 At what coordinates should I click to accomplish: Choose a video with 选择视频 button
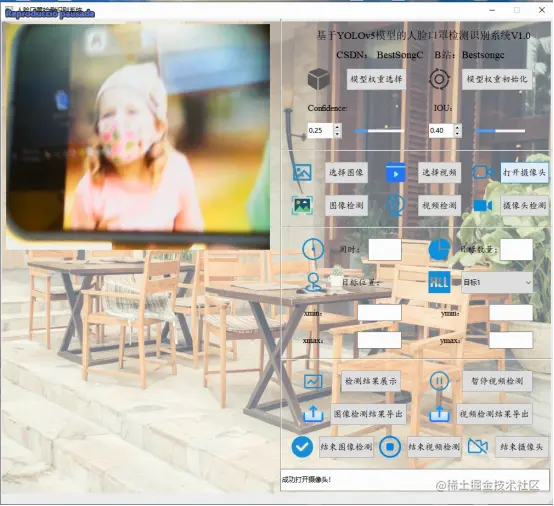click(x=439, y=172)
